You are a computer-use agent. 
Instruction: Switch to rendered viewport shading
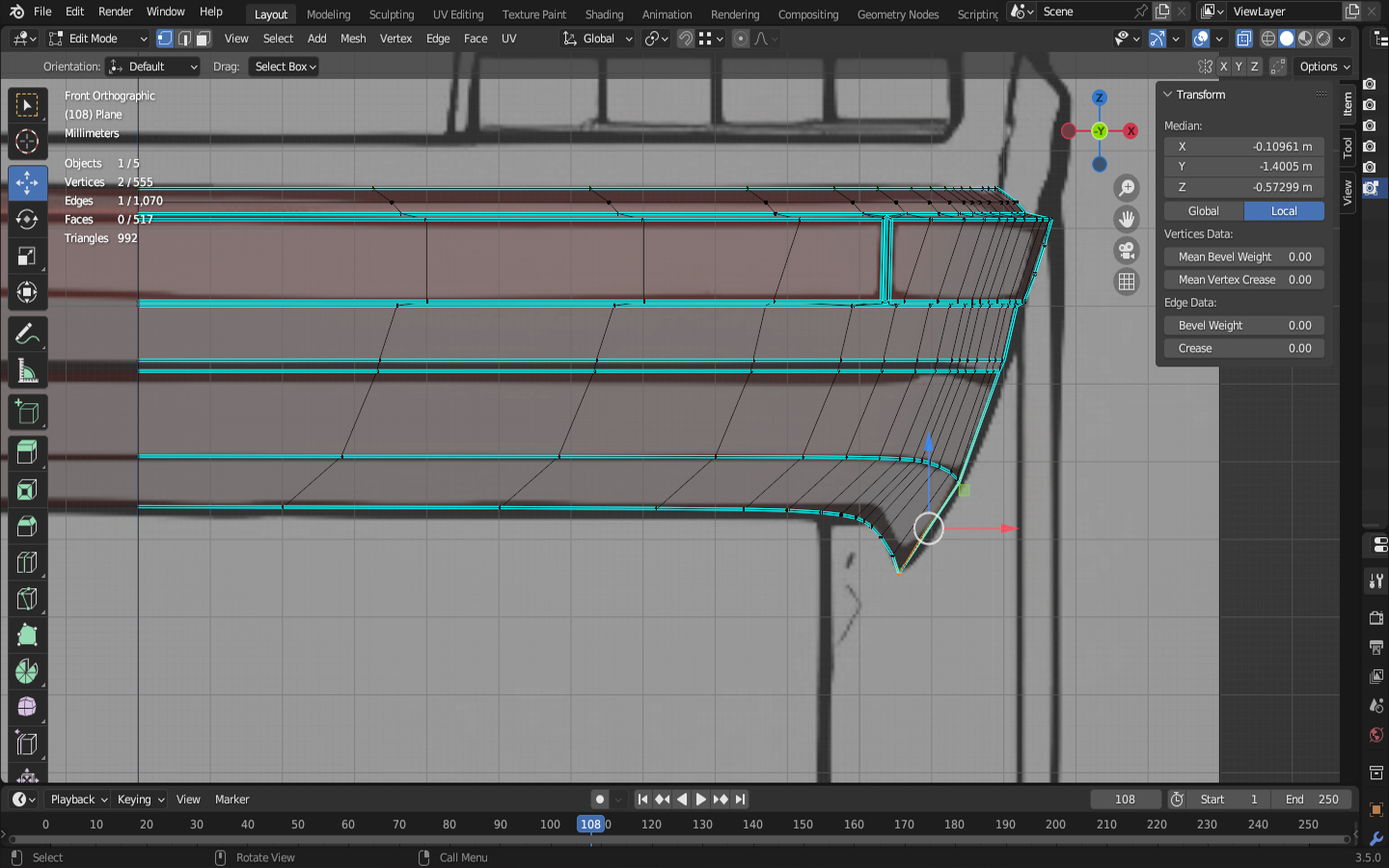pos(1323,39)
